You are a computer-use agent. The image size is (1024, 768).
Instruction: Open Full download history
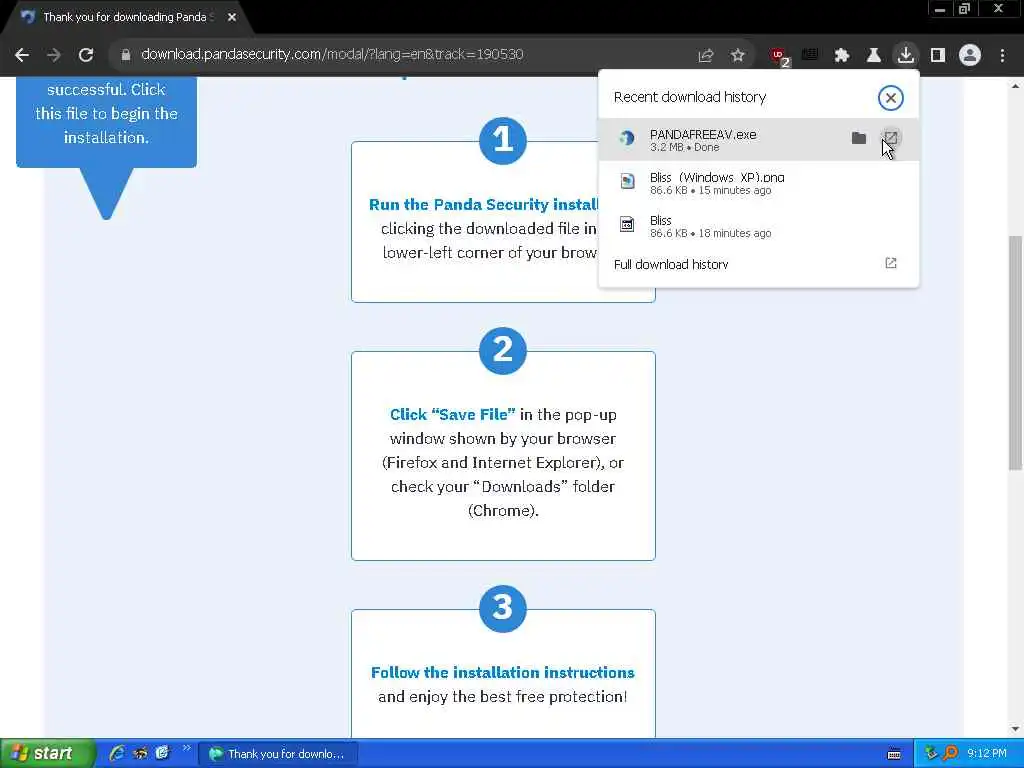(x=758, y=264)
